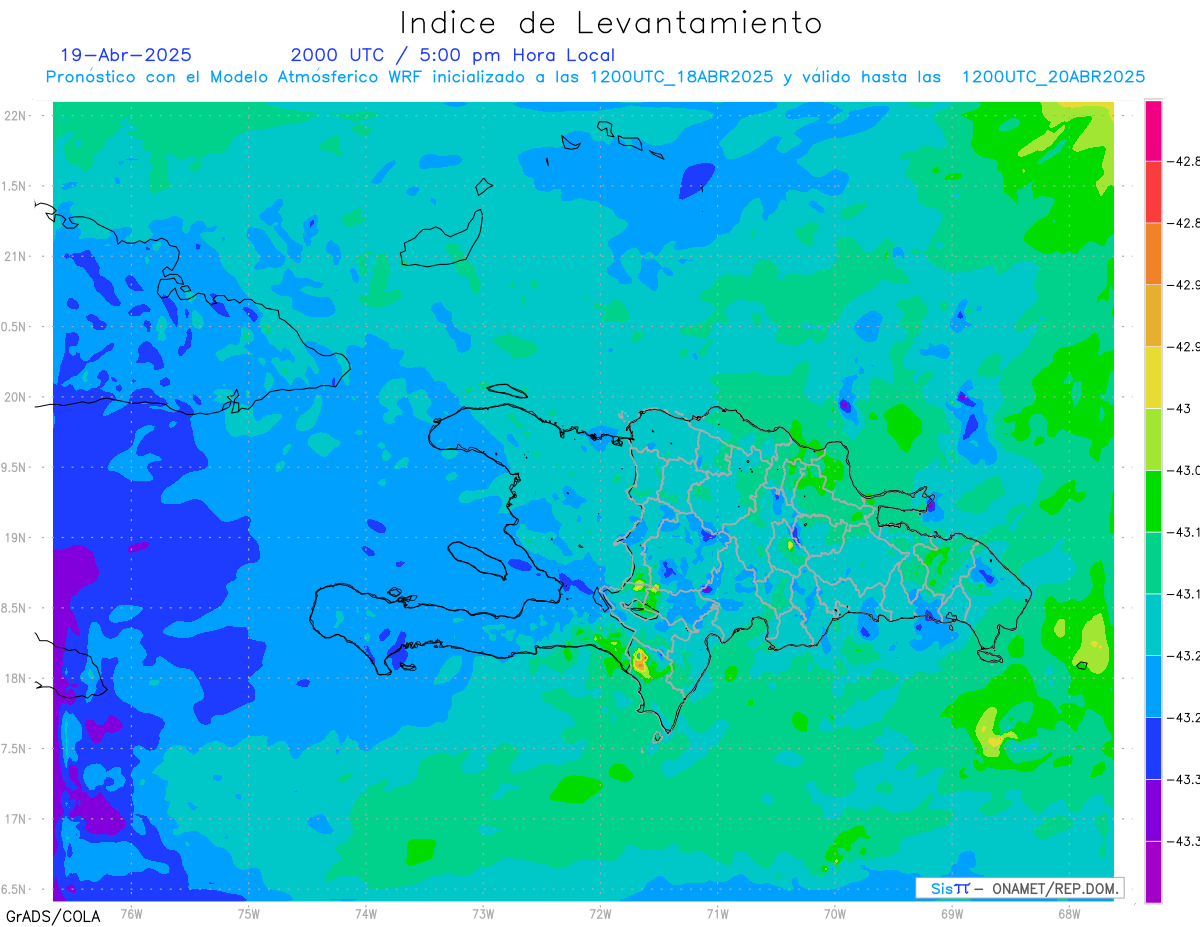Click the '76W' longitude label

coord(131,914)
